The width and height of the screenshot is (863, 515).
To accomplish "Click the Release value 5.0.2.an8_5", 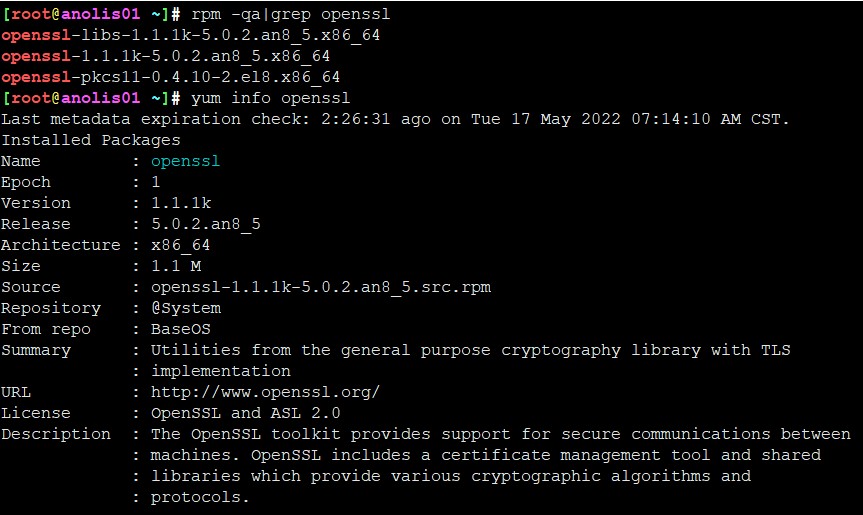I will 205,224.
